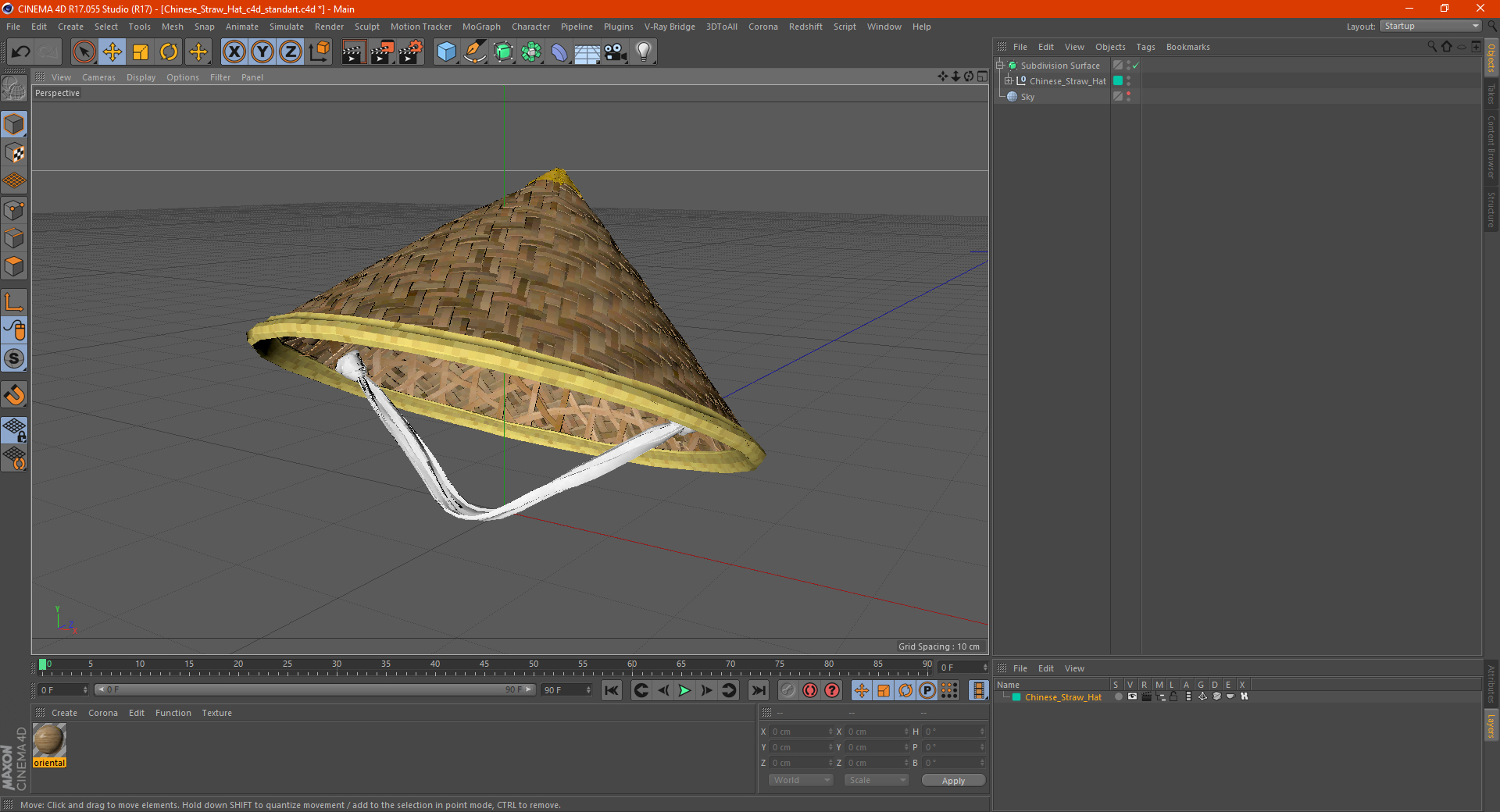
Task: Open material manager Create menu
Action: 64,713
